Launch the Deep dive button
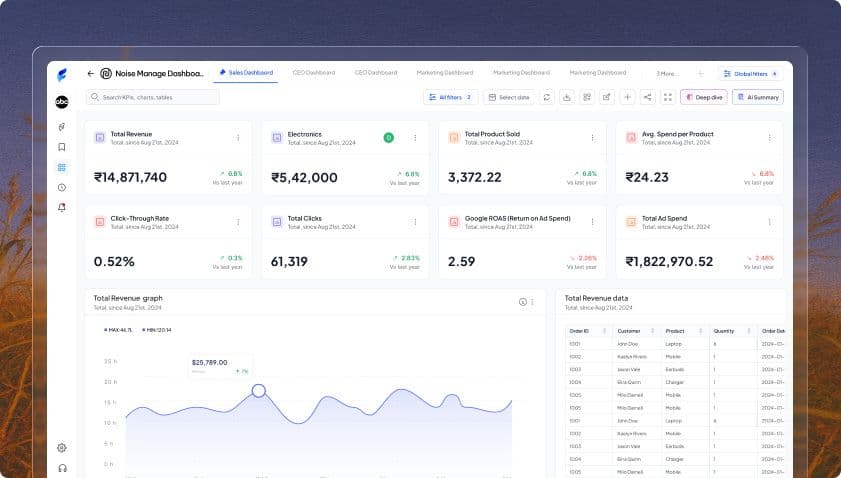 pyautogui.click(x=704, y=97)
